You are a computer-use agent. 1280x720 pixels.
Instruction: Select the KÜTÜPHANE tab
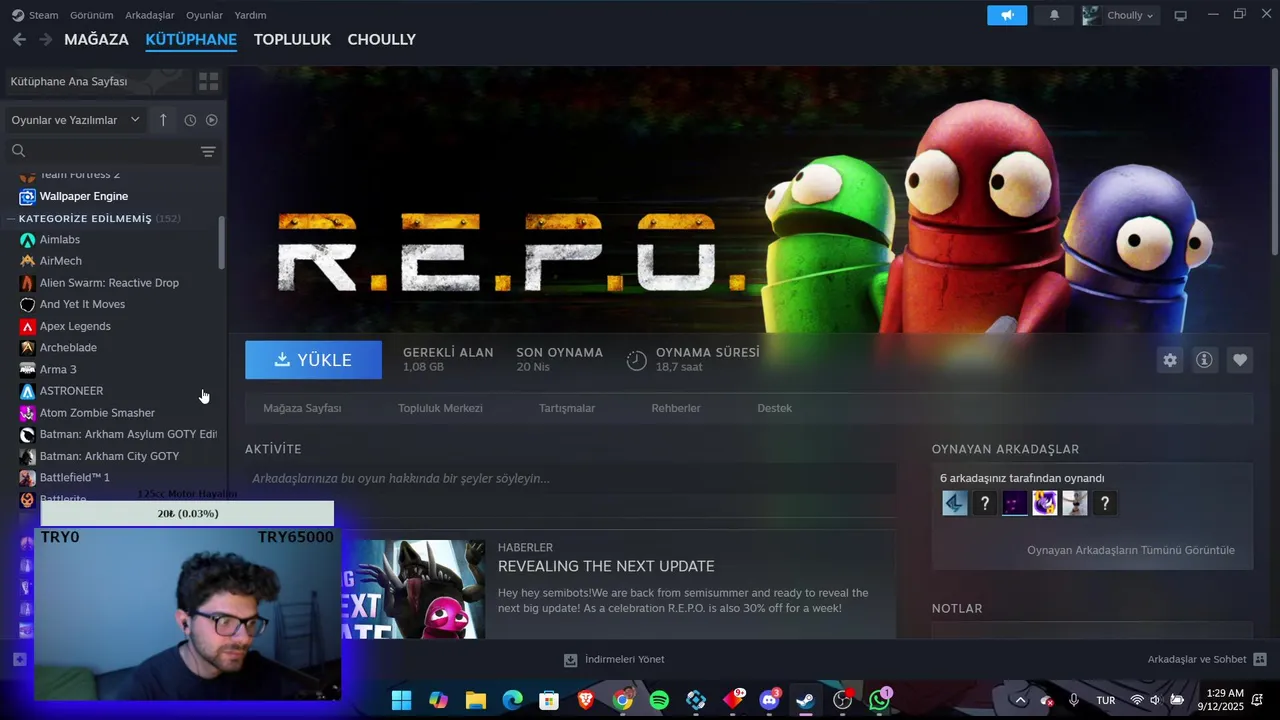pos(191,39)
